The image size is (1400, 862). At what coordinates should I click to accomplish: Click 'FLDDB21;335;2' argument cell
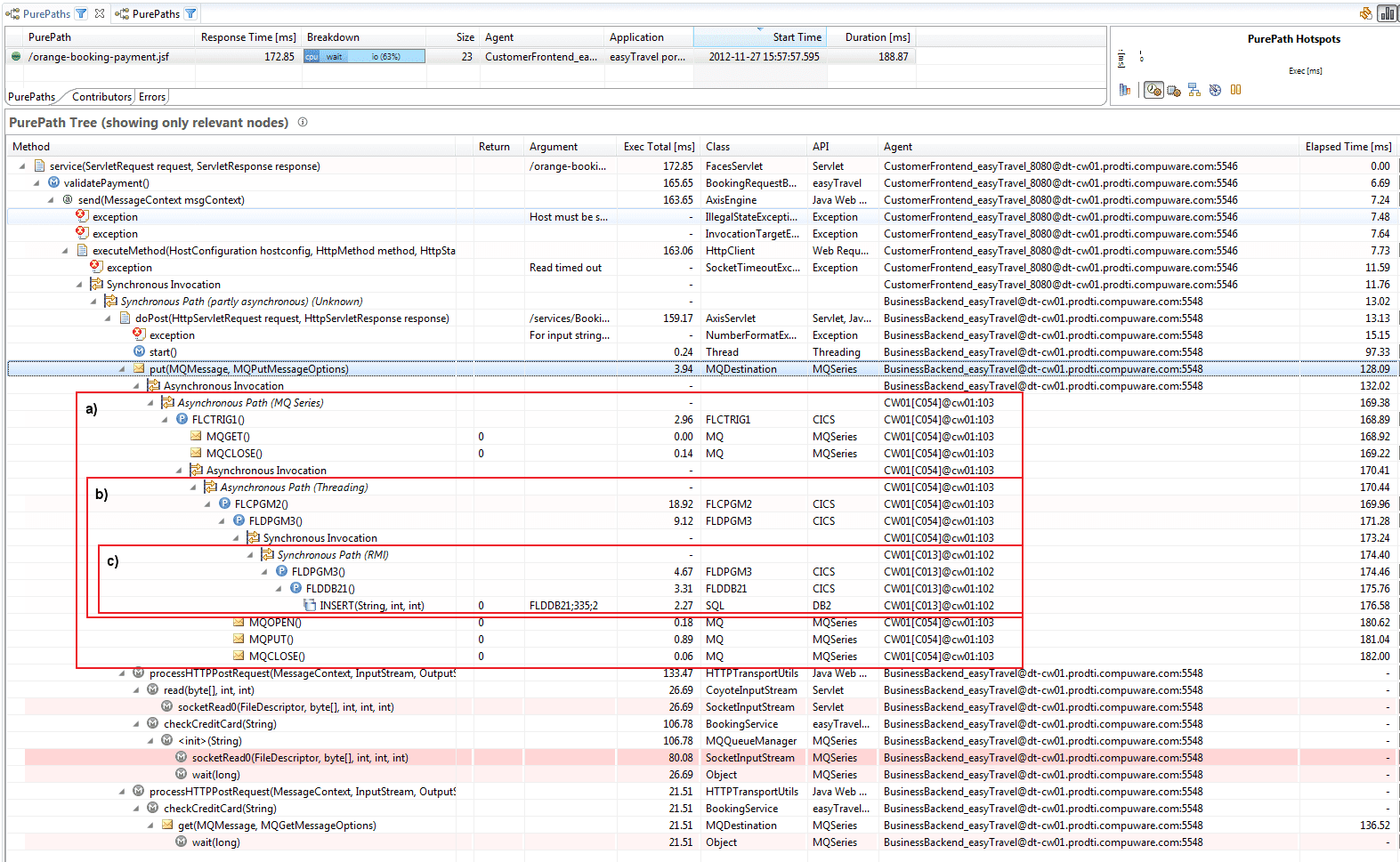click(570, 605)
